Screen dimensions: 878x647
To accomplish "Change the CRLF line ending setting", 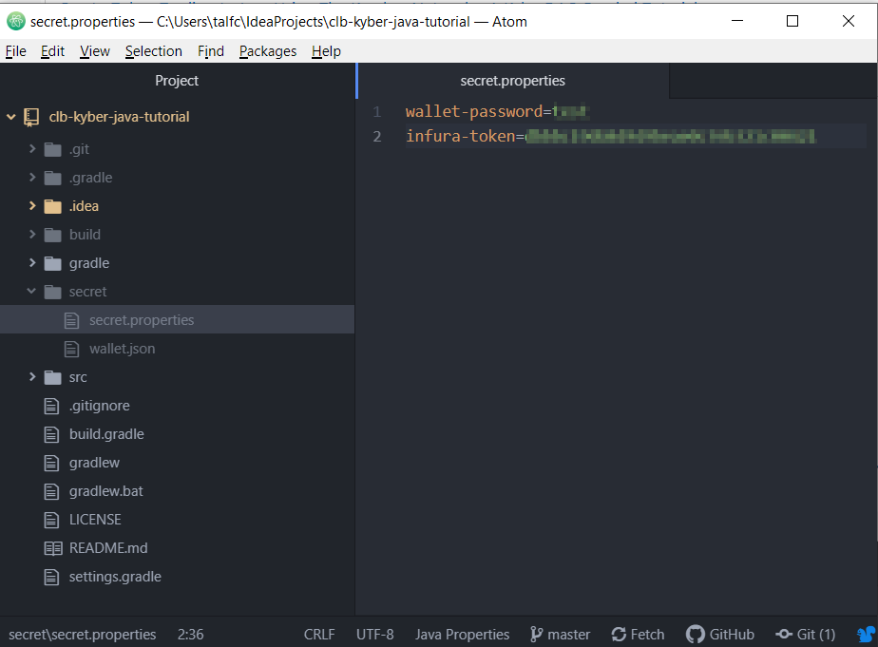I will click(319, 634).
